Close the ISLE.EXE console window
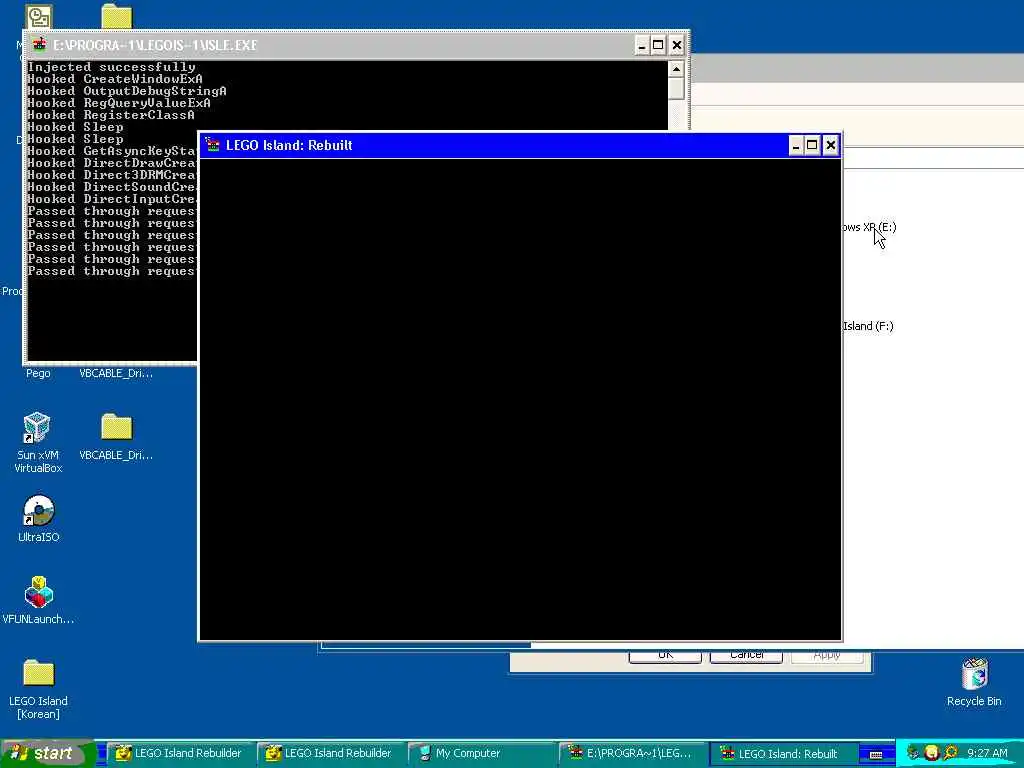The height and width of the screenshot is (768, 1024). pyautogui.click(x=677, y=45)
